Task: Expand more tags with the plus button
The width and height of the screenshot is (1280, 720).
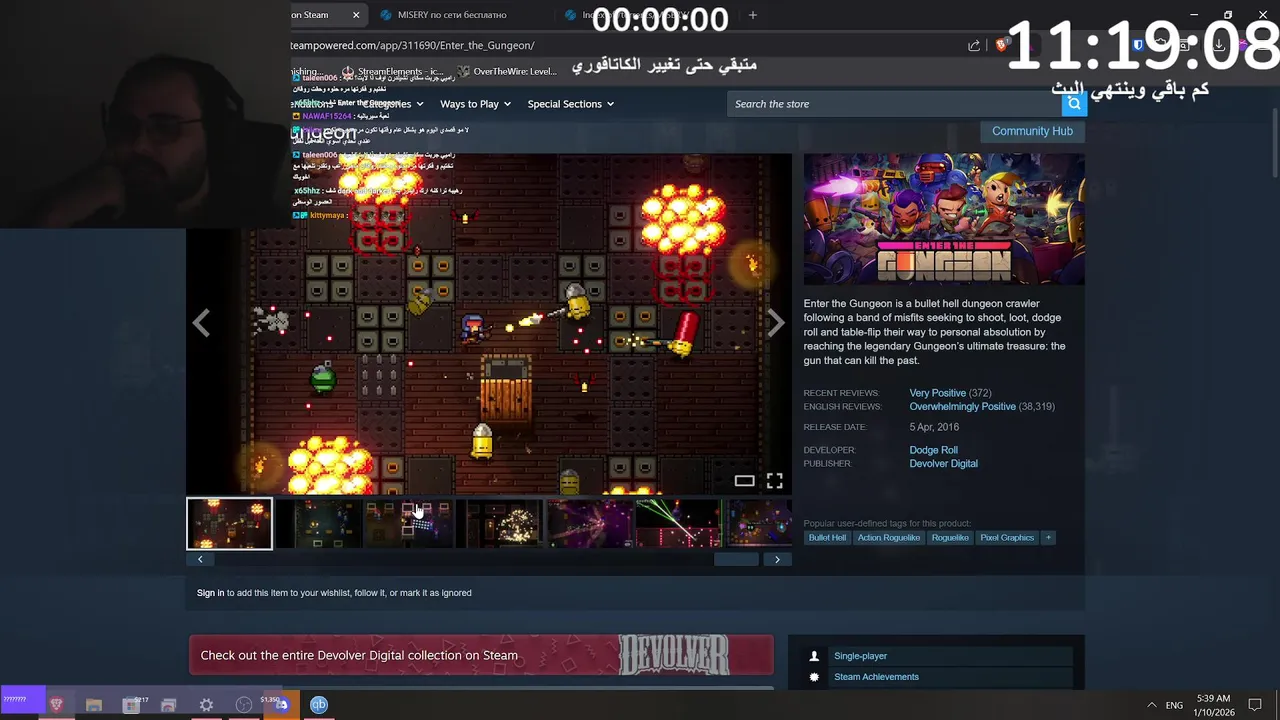Action: click(x=1048, y=538)
